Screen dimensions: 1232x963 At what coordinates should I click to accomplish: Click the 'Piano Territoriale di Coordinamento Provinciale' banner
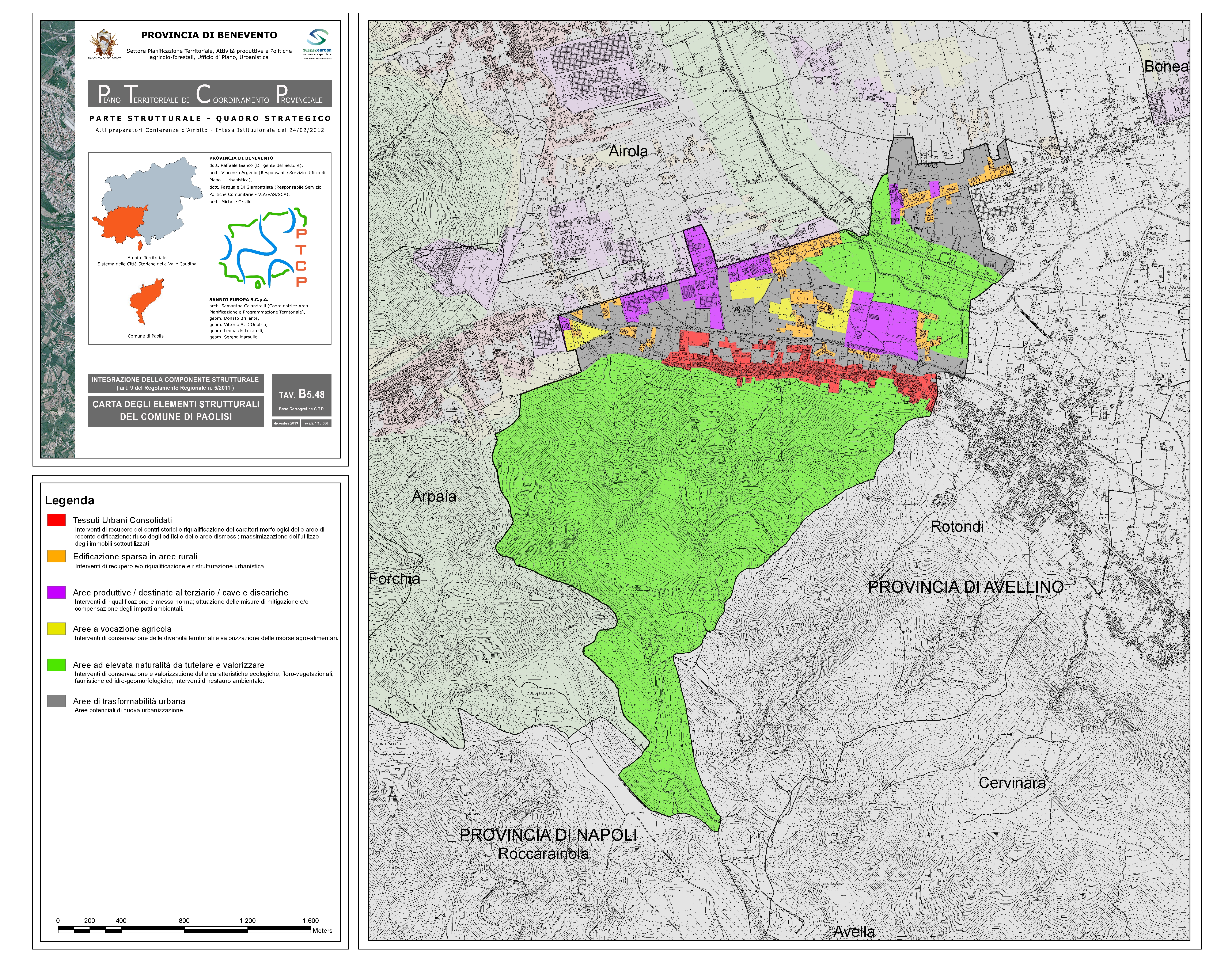click(210, 94)
